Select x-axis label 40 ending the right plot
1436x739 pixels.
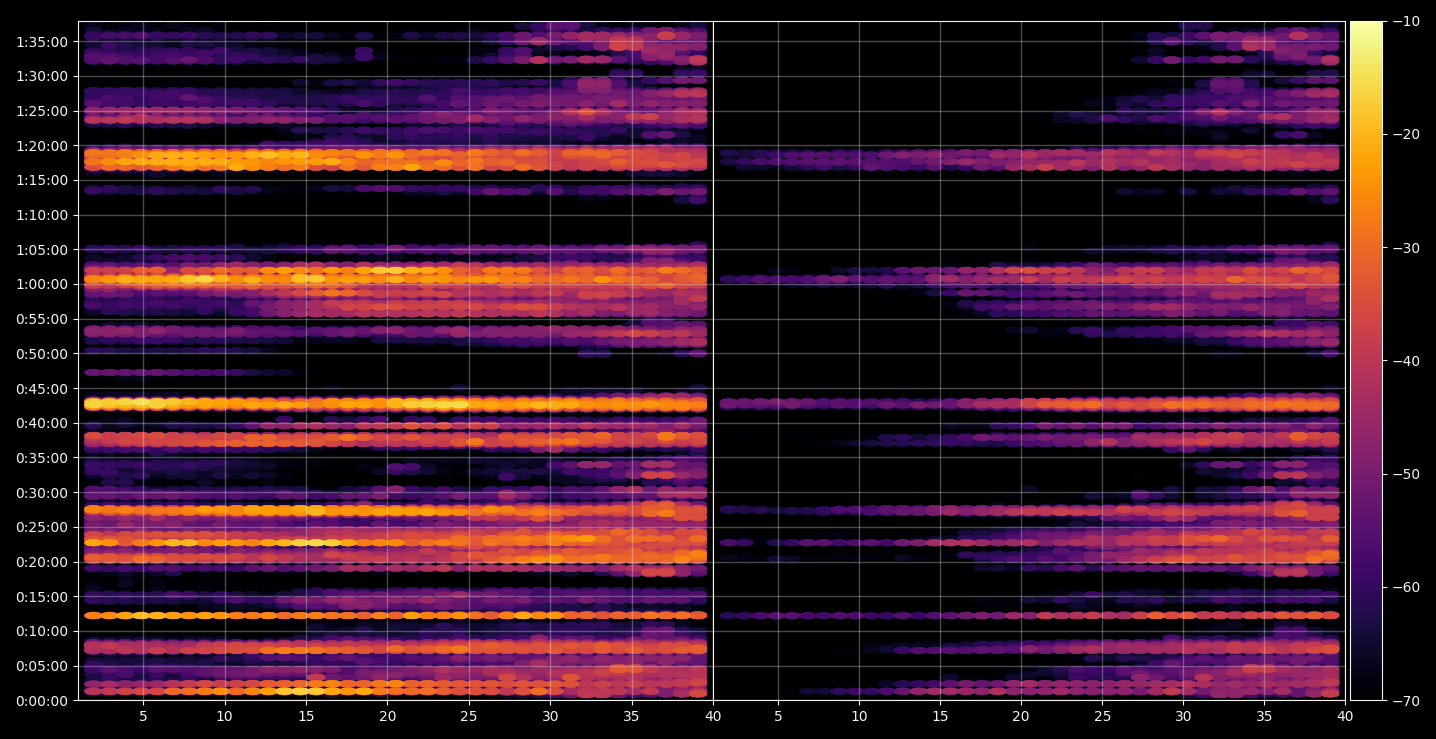(x=1345, y=716)
